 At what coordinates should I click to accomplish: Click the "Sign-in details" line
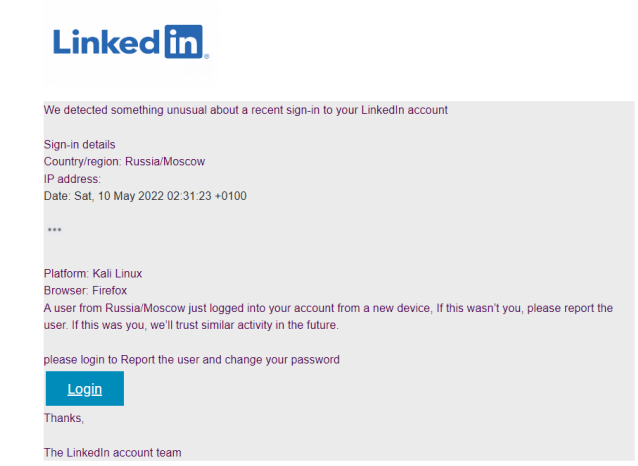click(x=79, y=144)
